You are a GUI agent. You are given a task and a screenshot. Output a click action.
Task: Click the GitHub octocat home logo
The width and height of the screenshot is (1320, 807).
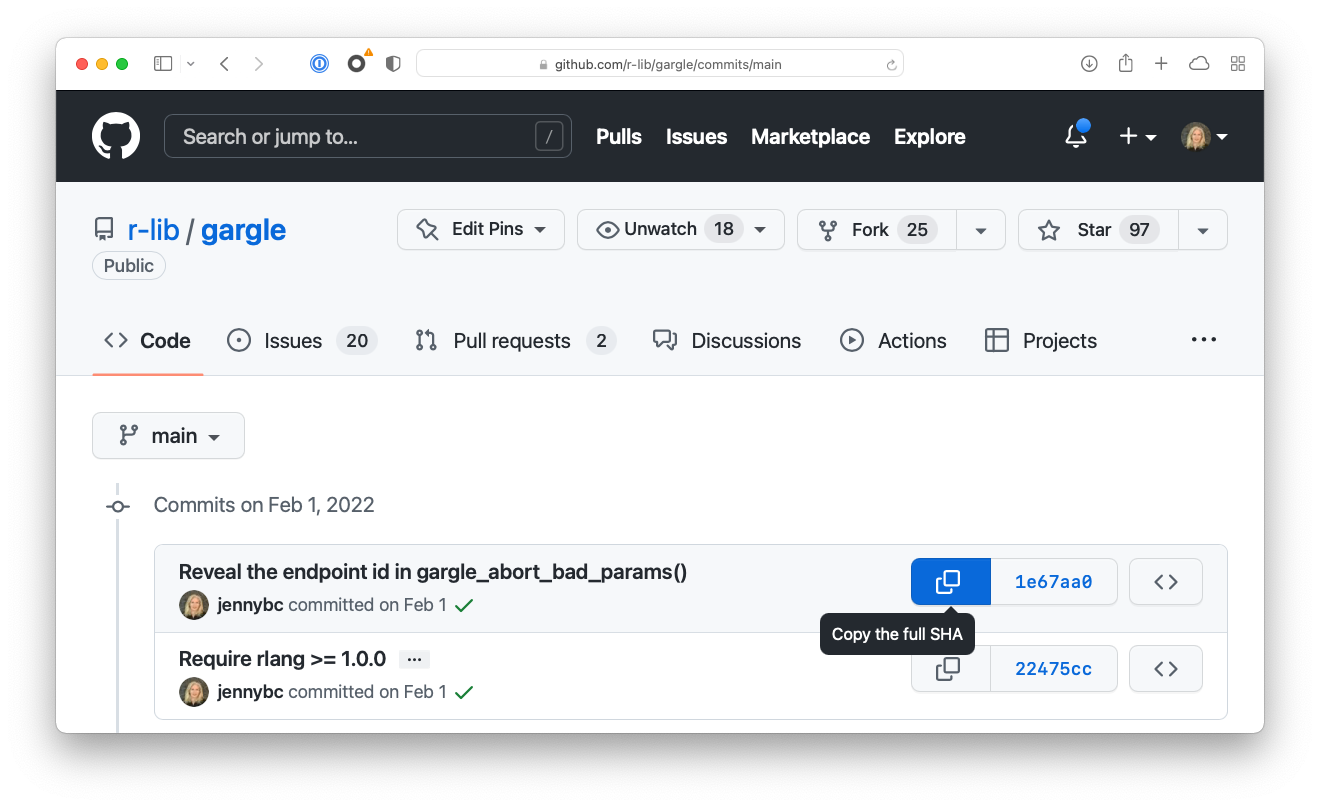pyautogui.click(x=115, y=136)
